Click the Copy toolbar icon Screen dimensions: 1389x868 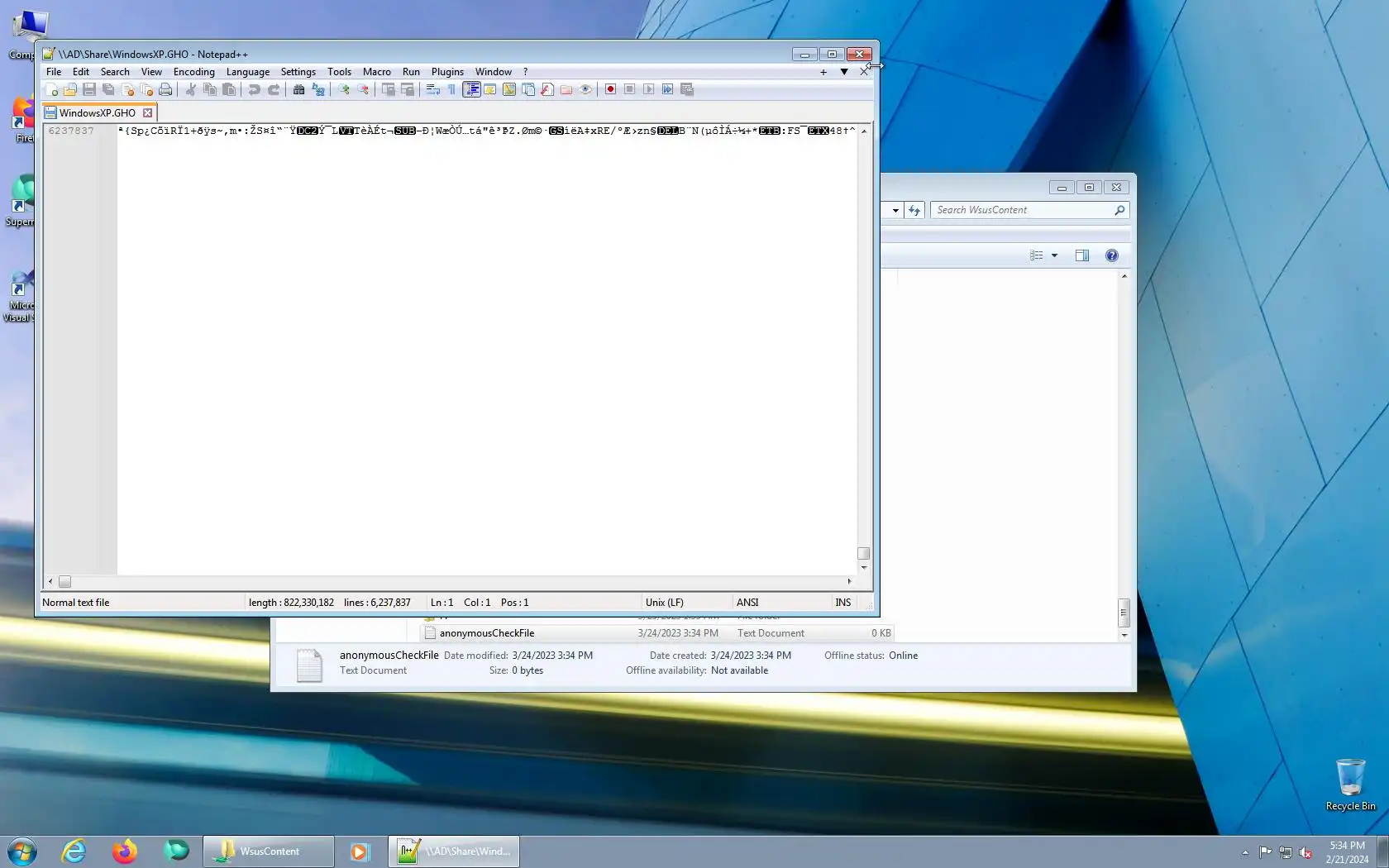click(x=210, y=89)
